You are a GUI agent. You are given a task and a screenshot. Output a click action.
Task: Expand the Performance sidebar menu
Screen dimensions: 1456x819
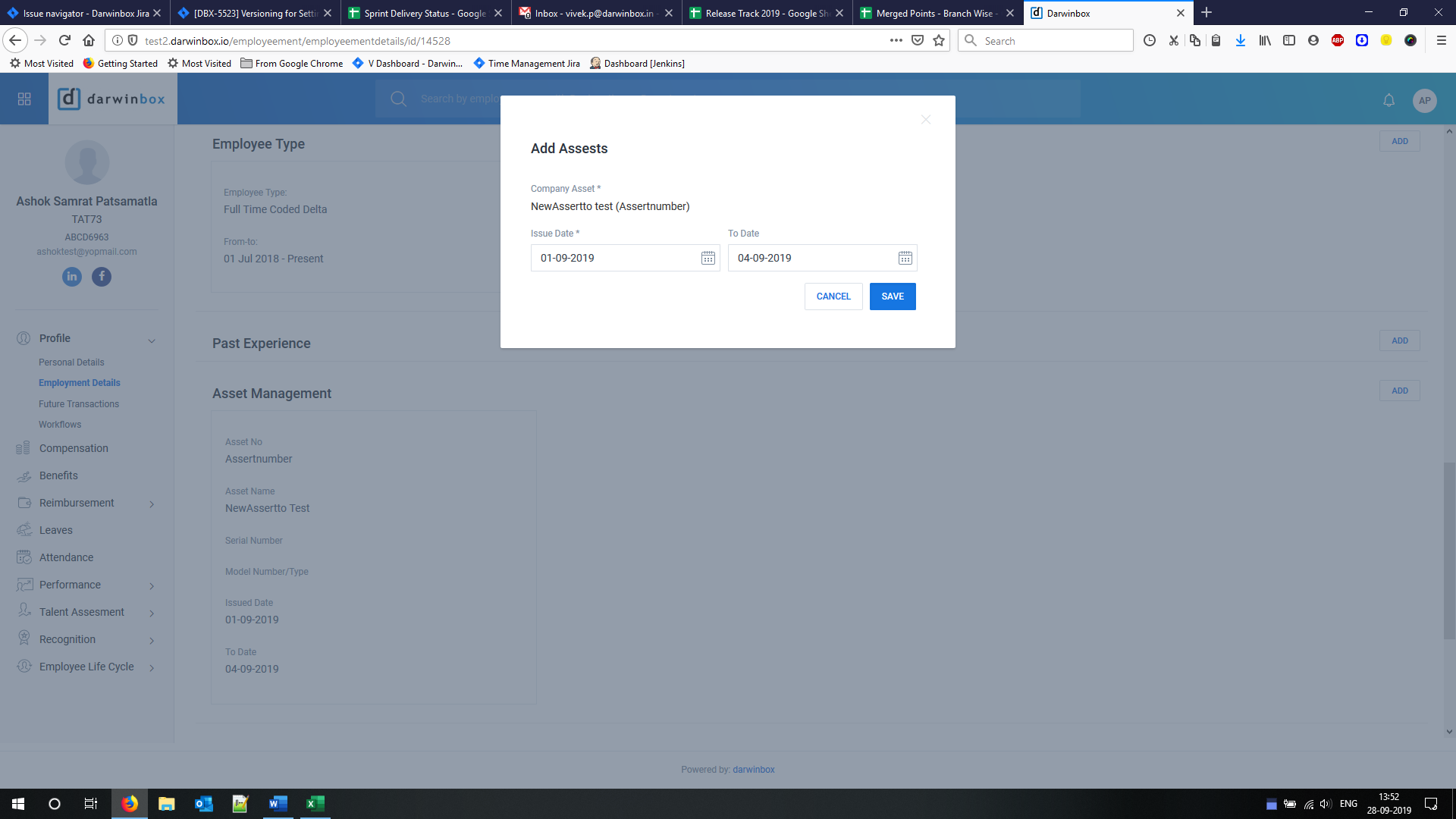click(x=152, y=586)
